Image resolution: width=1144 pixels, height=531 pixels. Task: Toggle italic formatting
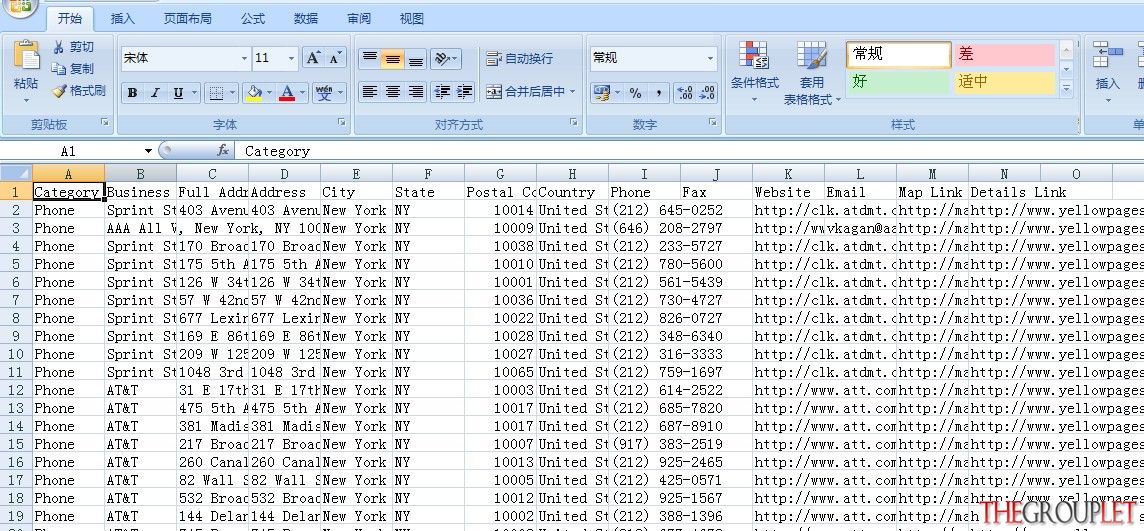155,93
